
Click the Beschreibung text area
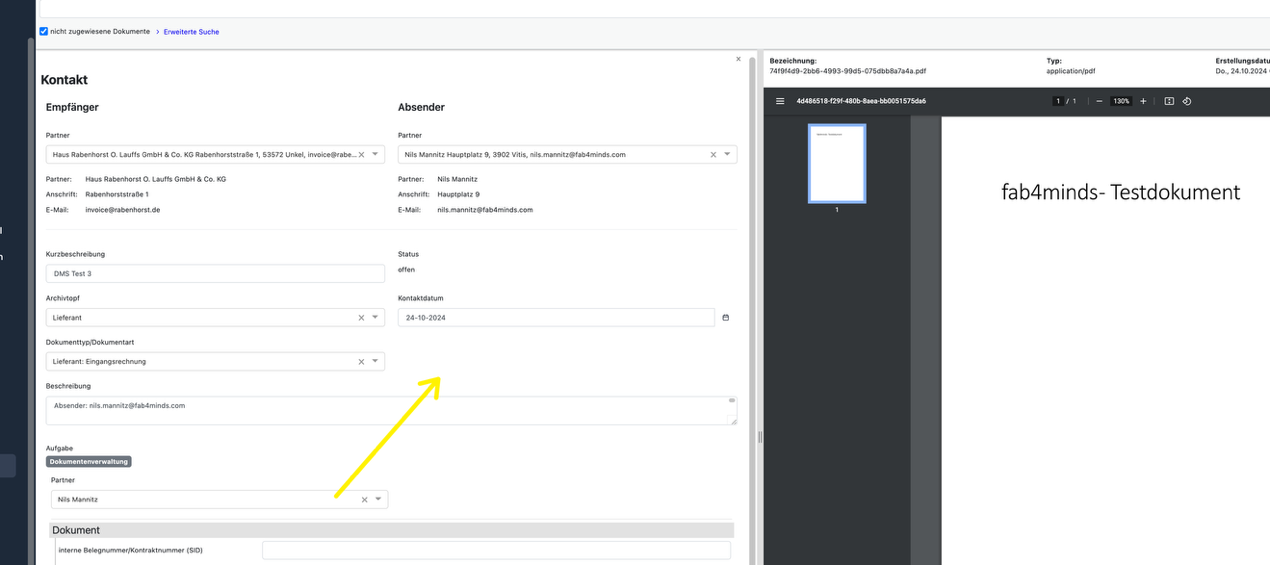point(391,411)
